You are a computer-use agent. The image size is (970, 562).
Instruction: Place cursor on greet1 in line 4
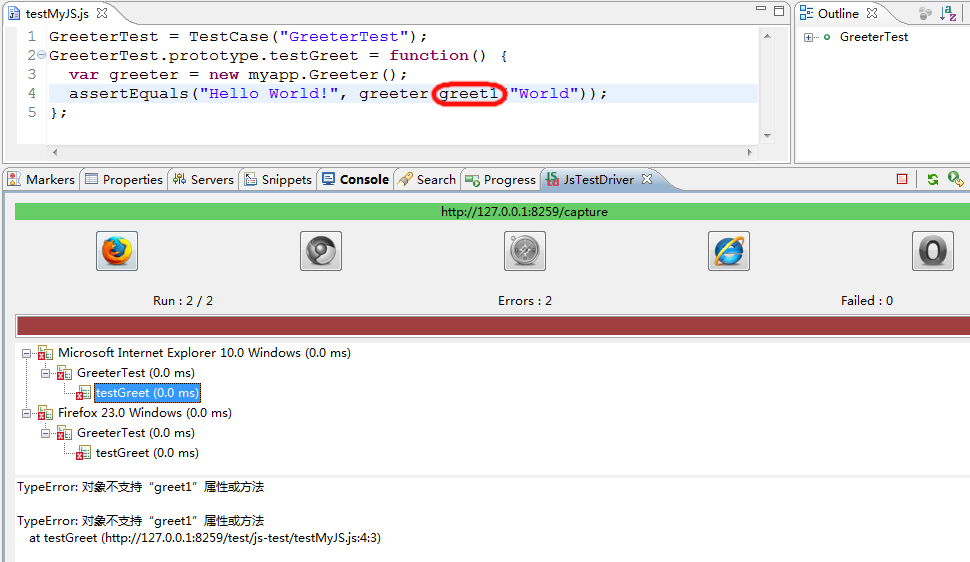tap(468, 93)
